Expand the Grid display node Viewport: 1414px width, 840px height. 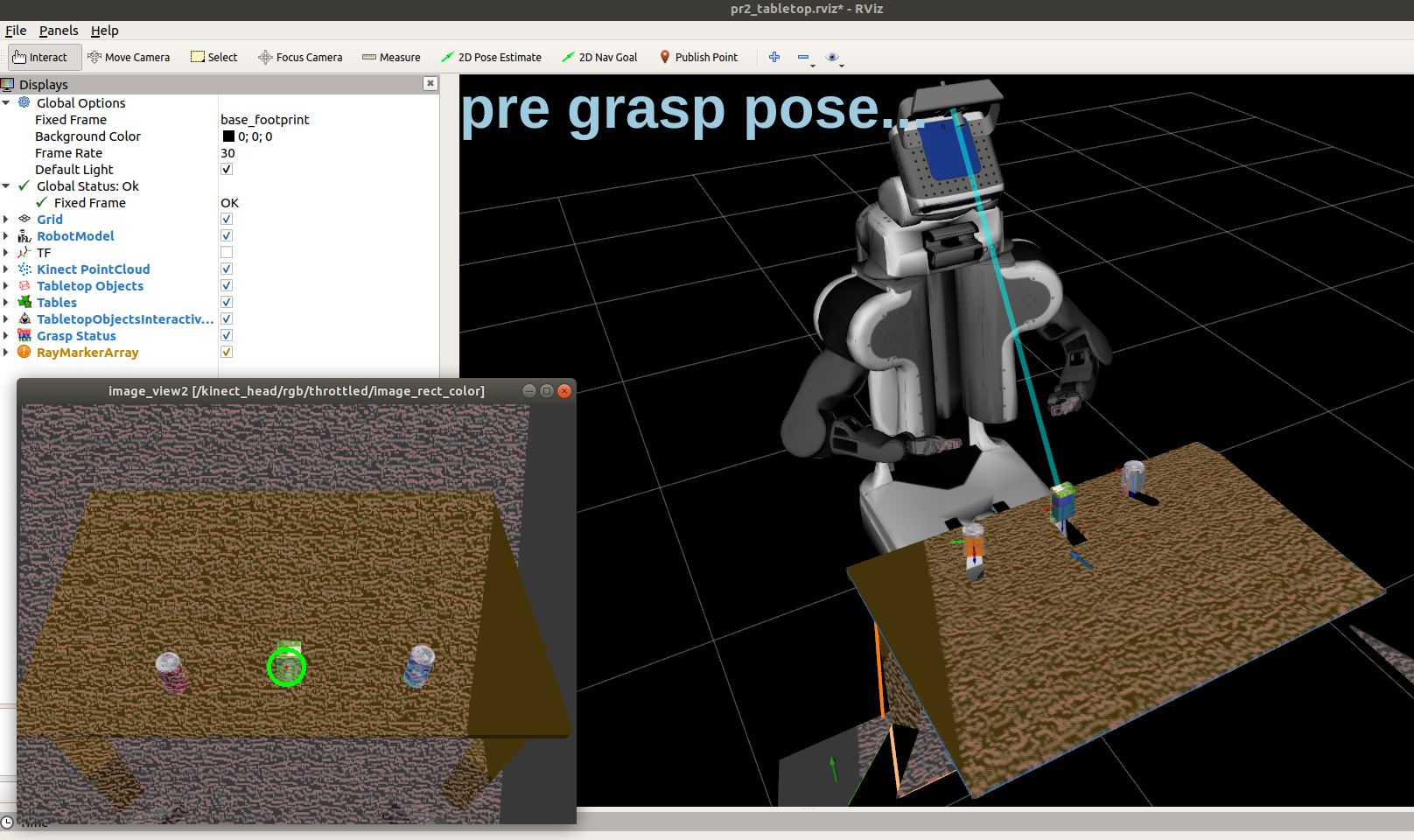coord(6,219)
